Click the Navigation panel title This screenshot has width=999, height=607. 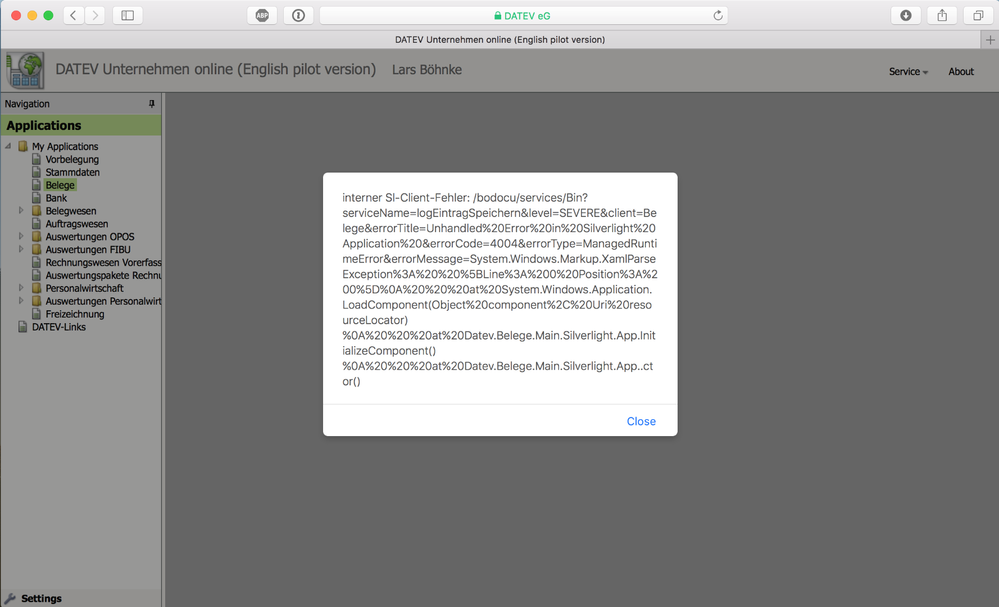point(27,103)
